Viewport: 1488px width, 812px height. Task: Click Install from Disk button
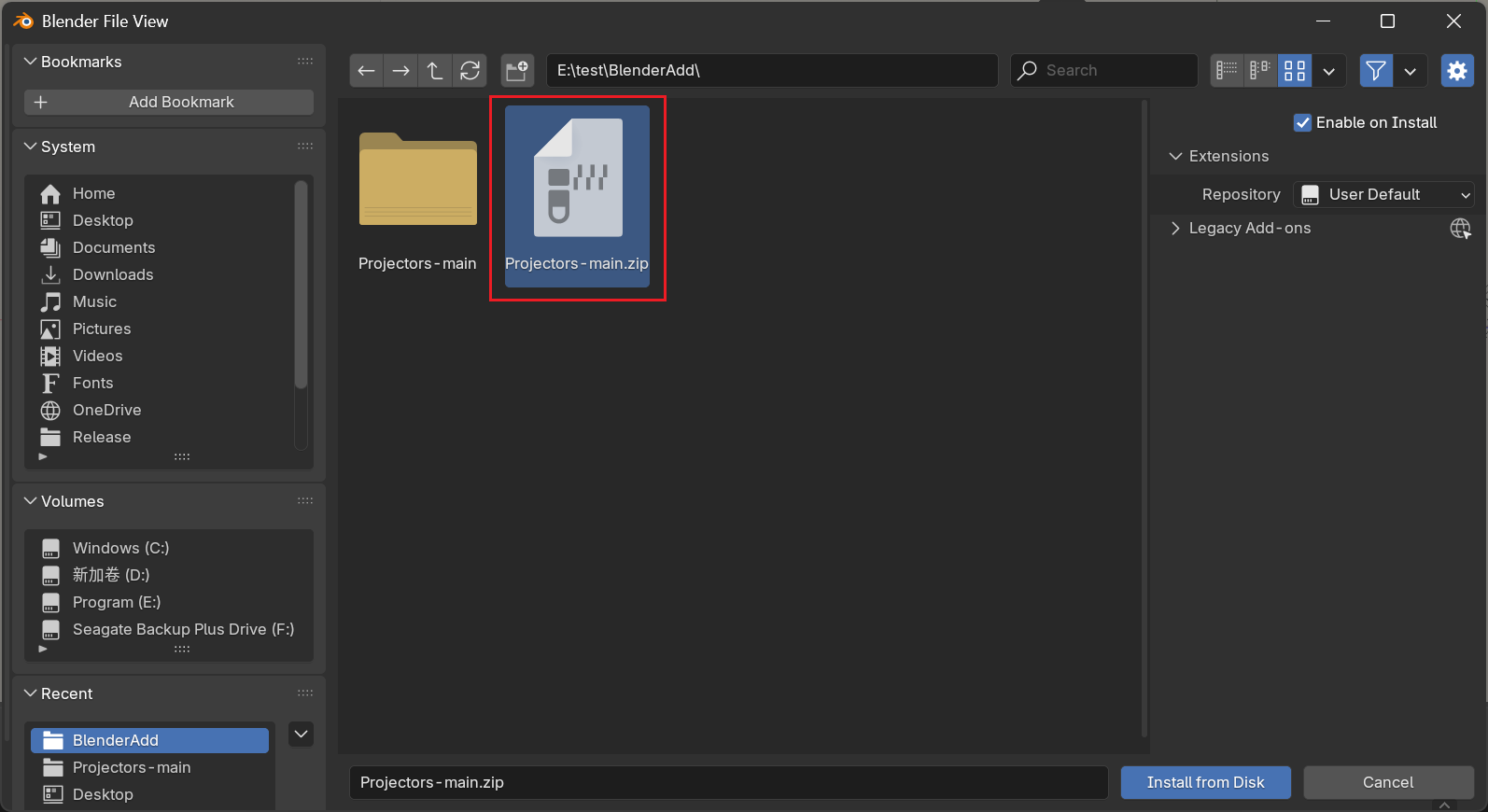point(1205,782)
